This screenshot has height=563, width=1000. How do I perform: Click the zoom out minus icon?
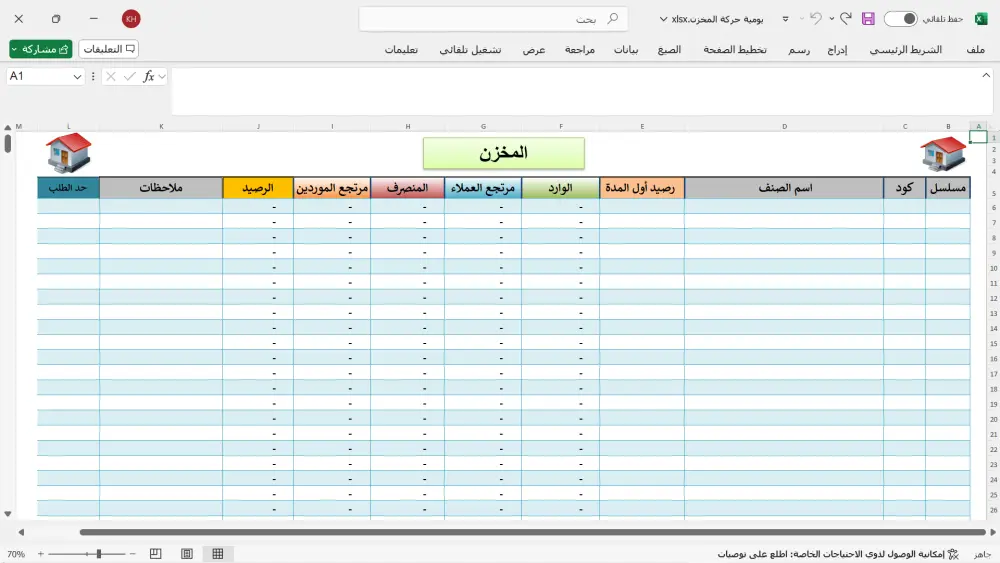(x=133, y=554)
